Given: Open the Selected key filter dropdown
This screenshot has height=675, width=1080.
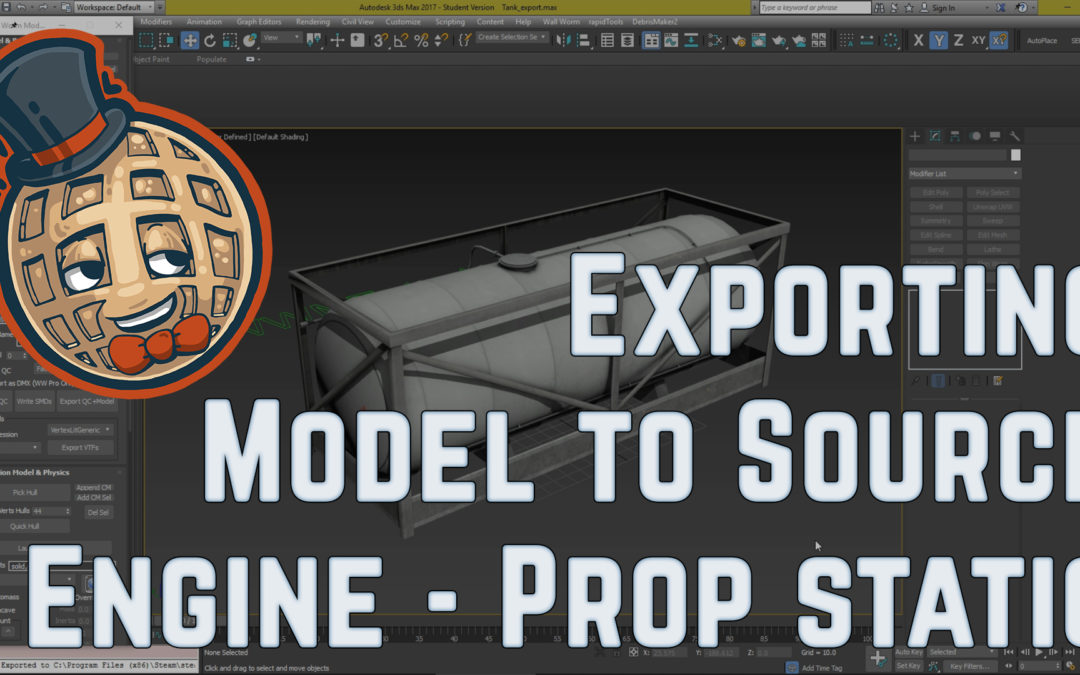Looking at the screenshot, I should coord(962,652).
